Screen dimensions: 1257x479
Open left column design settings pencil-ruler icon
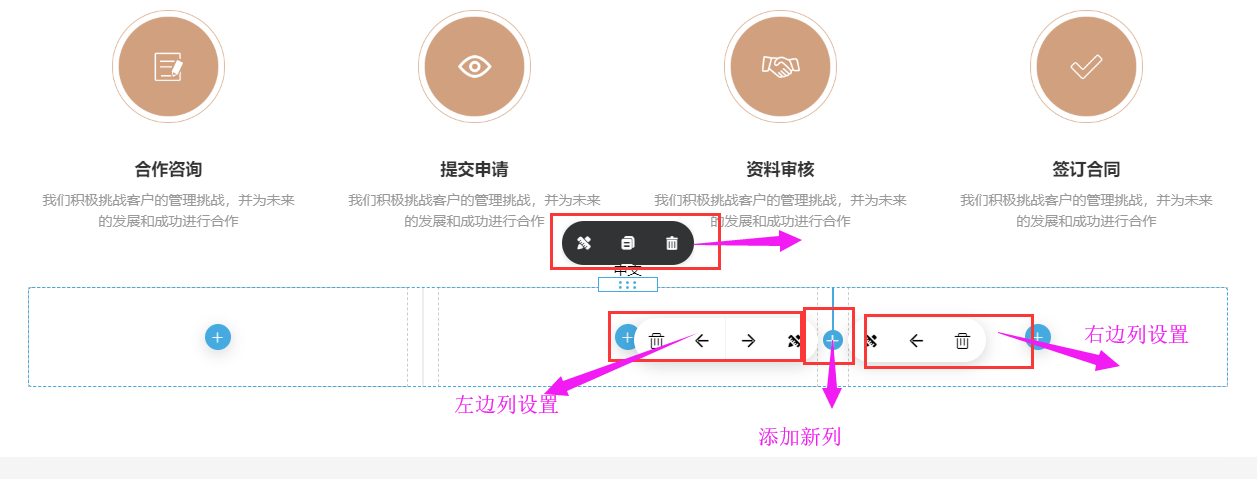click(x=794, y=341)
